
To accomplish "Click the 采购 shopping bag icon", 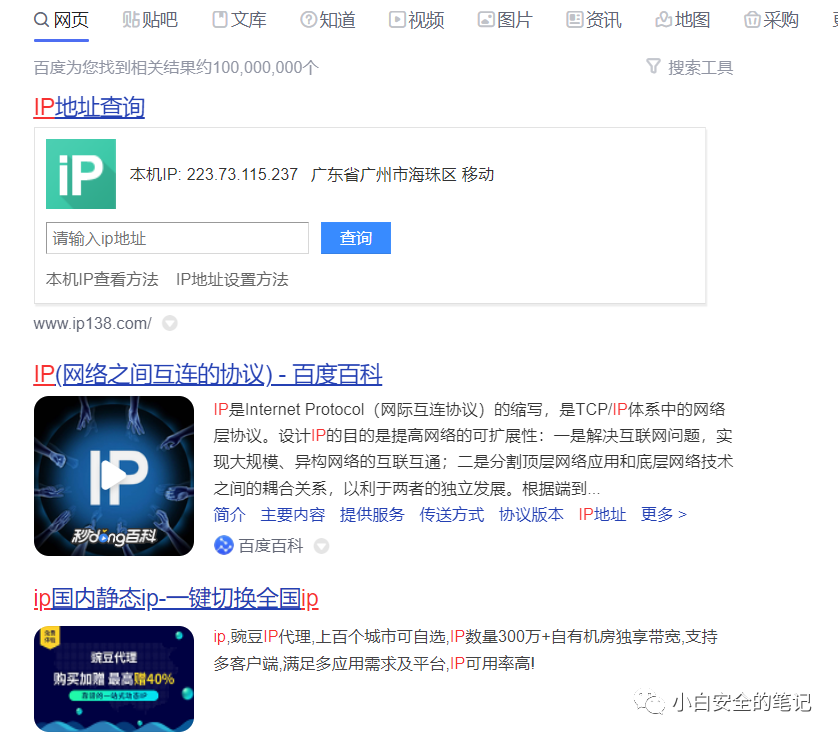I will [752, 20].
